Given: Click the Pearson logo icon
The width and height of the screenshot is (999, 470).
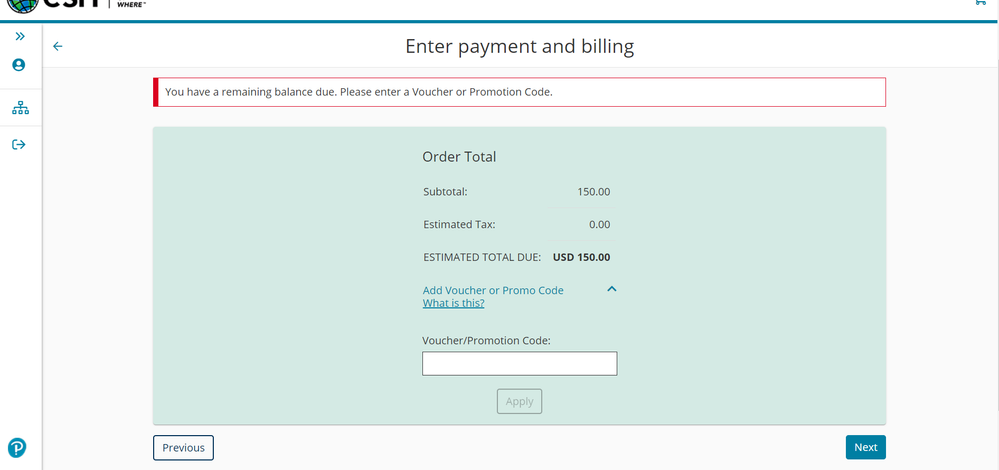Looking at the screenshot, I should (x=17, y=447).
